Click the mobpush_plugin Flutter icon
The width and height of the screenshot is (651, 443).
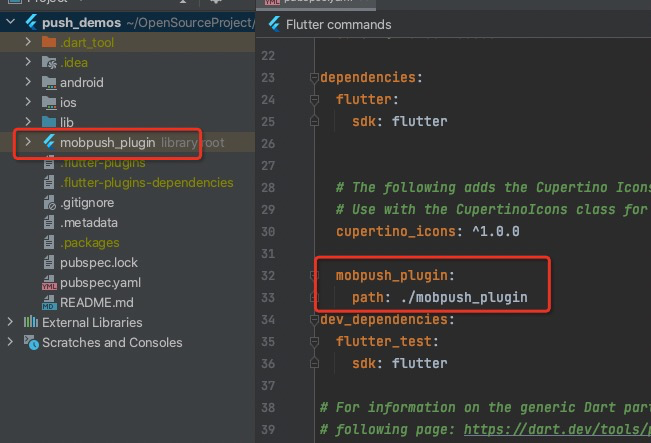pos(49,142)
